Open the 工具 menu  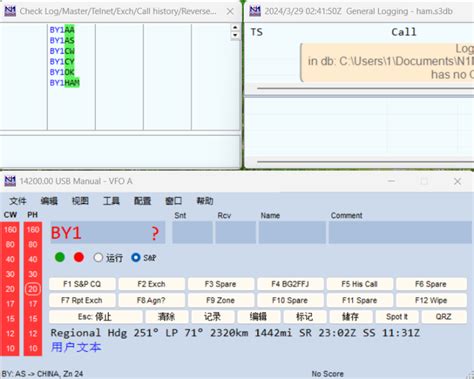coord(111,201)
